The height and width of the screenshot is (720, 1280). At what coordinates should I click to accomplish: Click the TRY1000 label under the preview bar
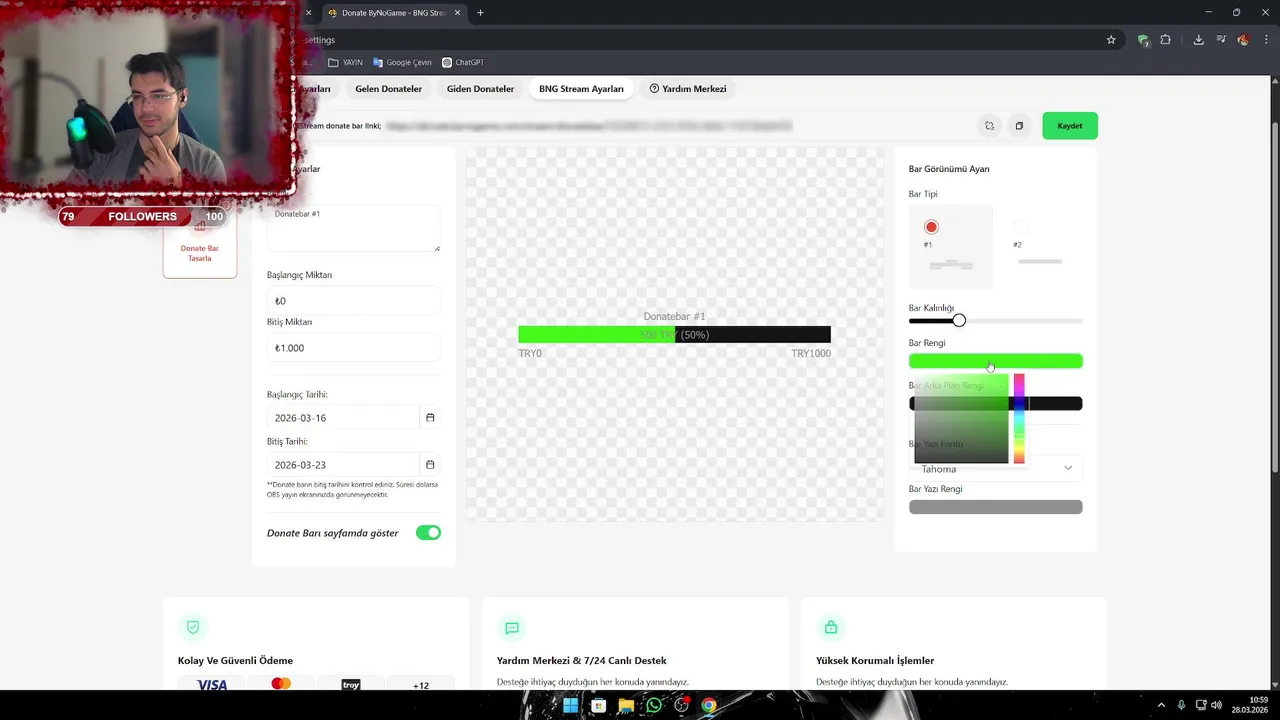tap(811, 354)
